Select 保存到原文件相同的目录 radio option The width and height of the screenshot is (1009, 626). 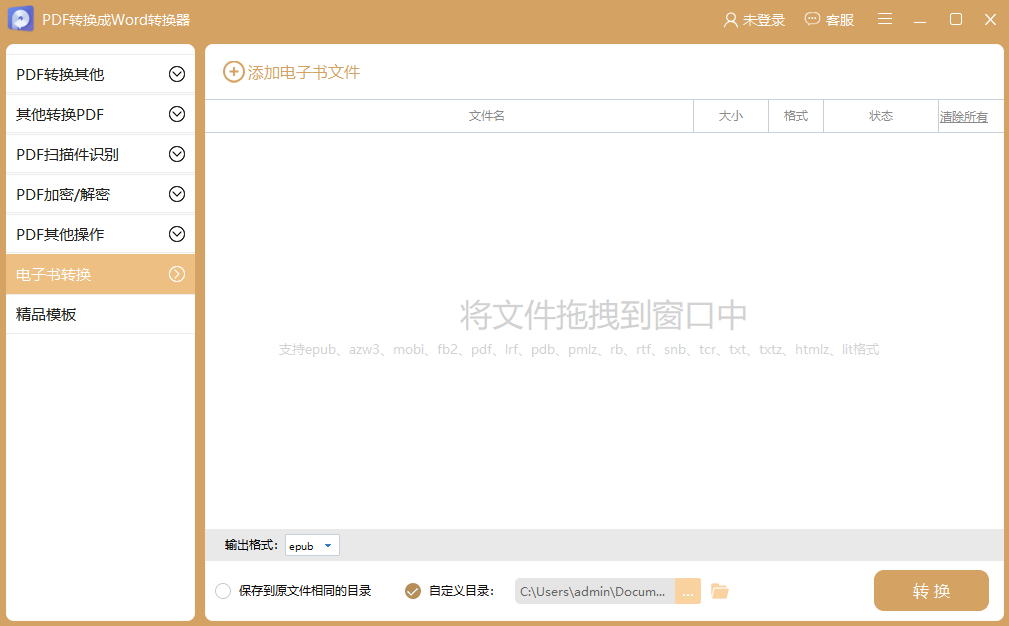(223, 591)
